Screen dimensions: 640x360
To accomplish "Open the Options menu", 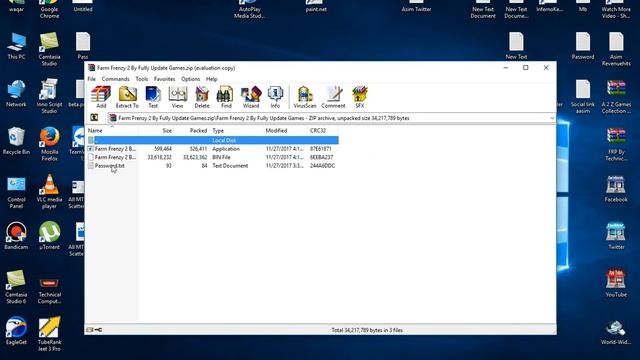I will coord(191,79).
